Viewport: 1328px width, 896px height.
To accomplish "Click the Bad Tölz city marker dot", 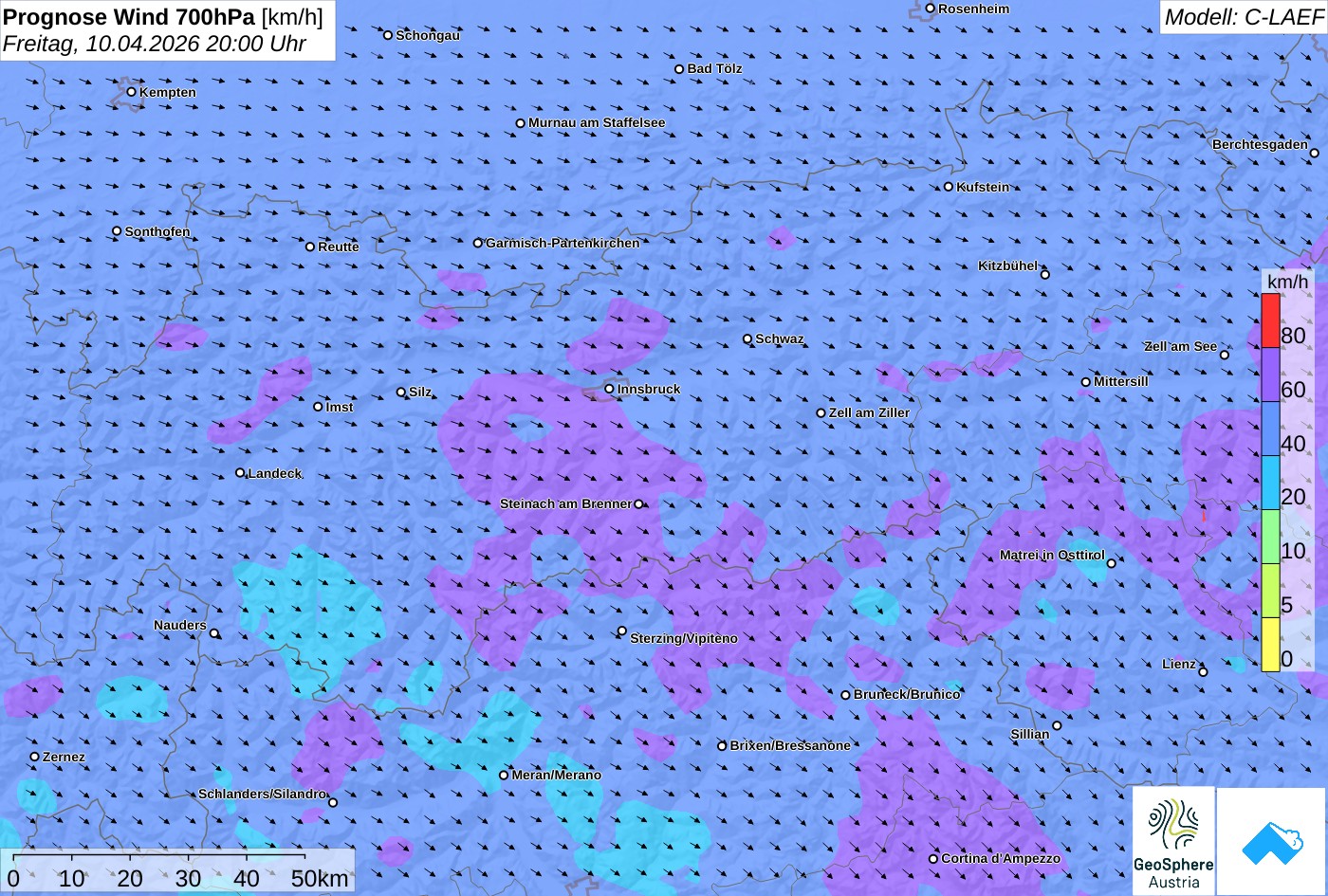I will 679,69.
